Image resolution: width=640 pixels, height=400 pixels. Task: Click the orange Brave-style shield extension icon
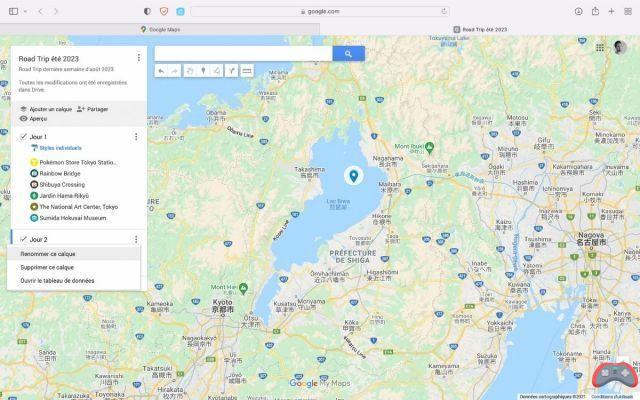click(x=164, y=11)
